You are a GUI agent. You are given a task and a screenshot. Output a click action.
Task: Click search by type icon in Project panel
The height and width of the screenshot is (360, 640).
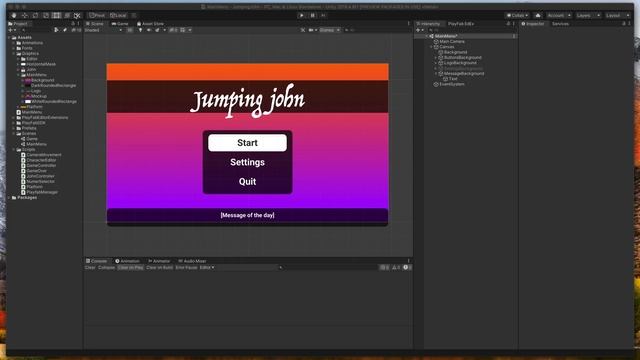pyautogui.click(x=56, y=30)
